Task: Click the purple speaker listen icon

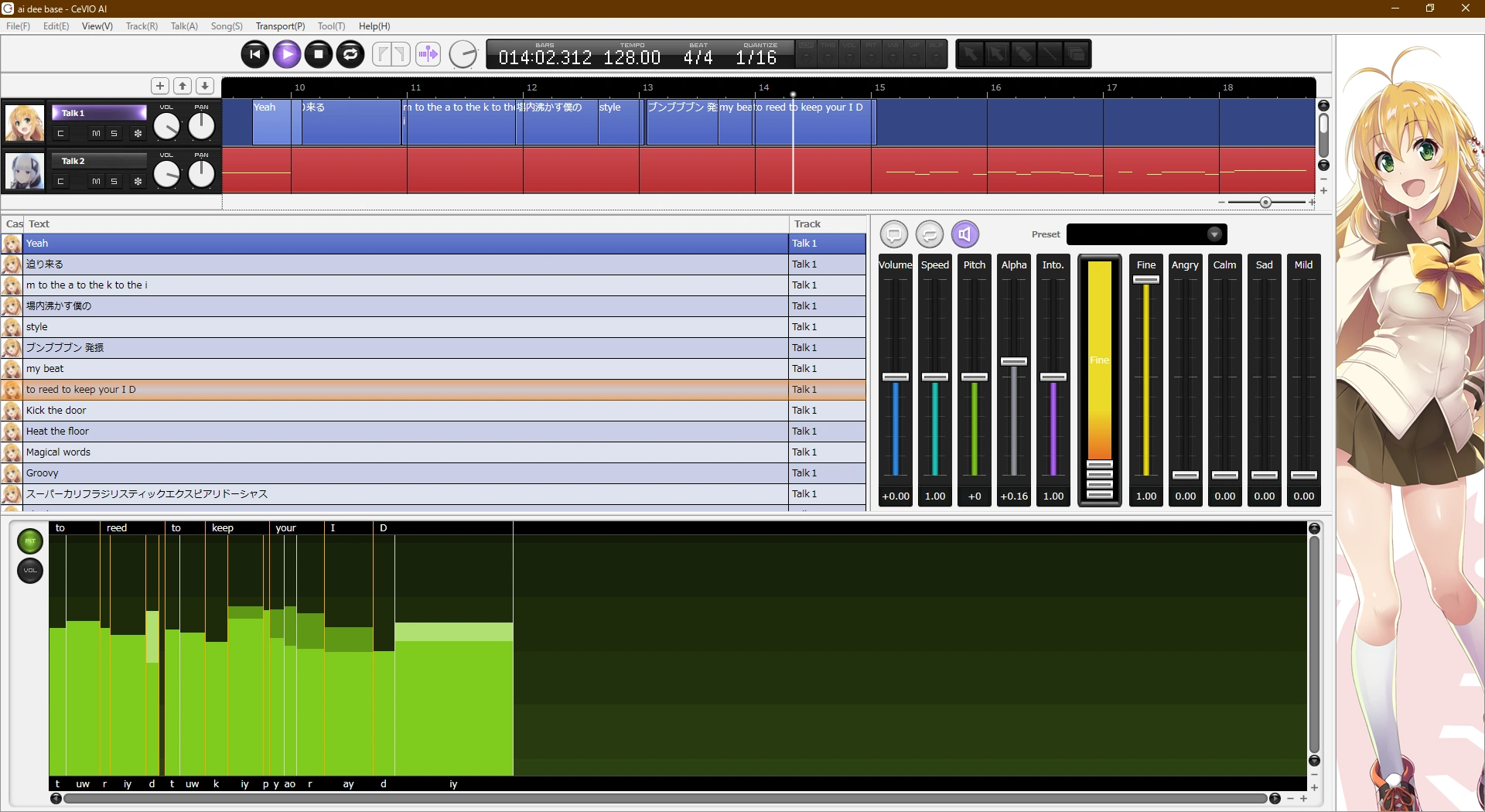Action: coord(964,234)
